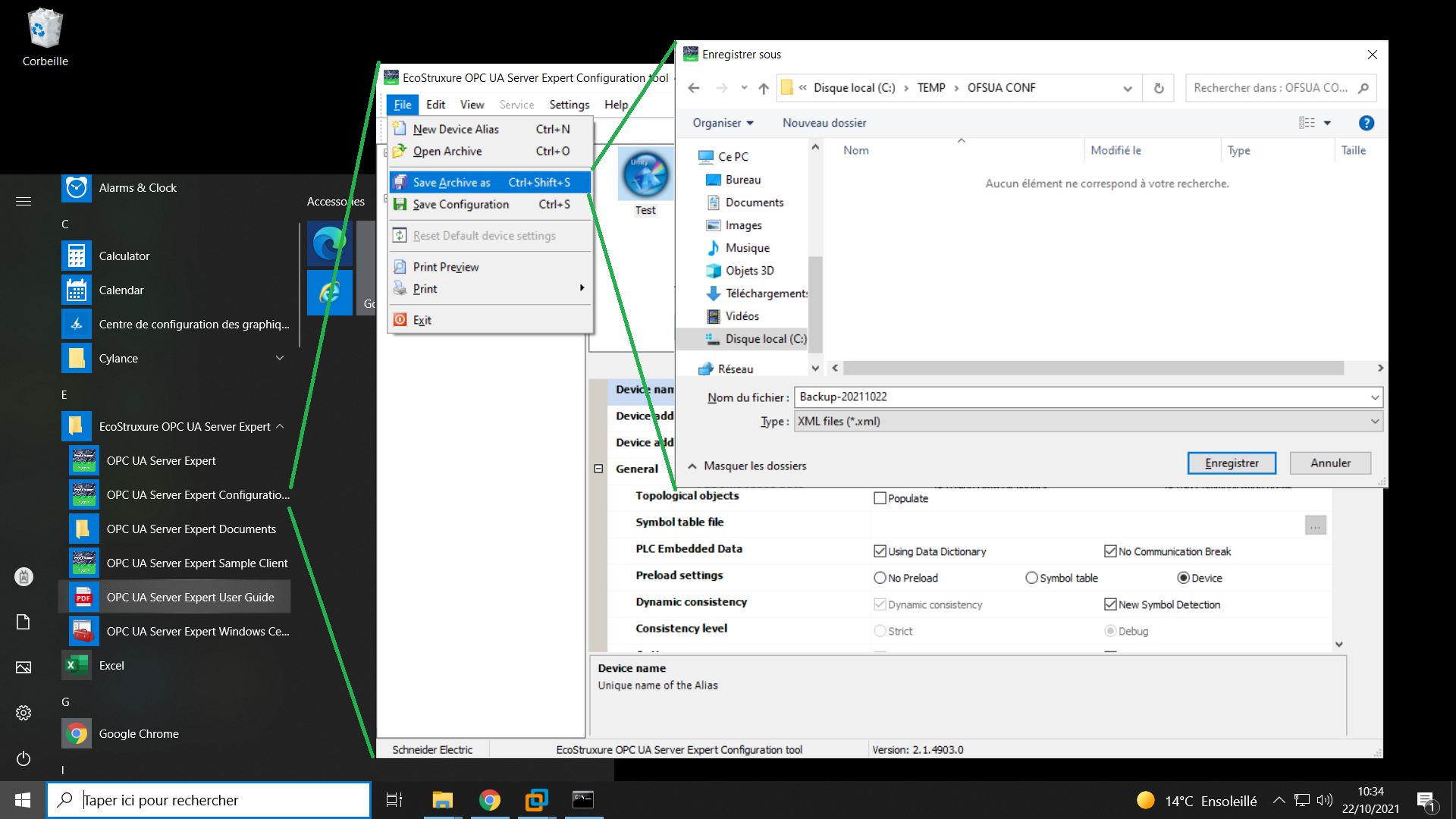Open address path history dropdown

[x=1128, y=88]
